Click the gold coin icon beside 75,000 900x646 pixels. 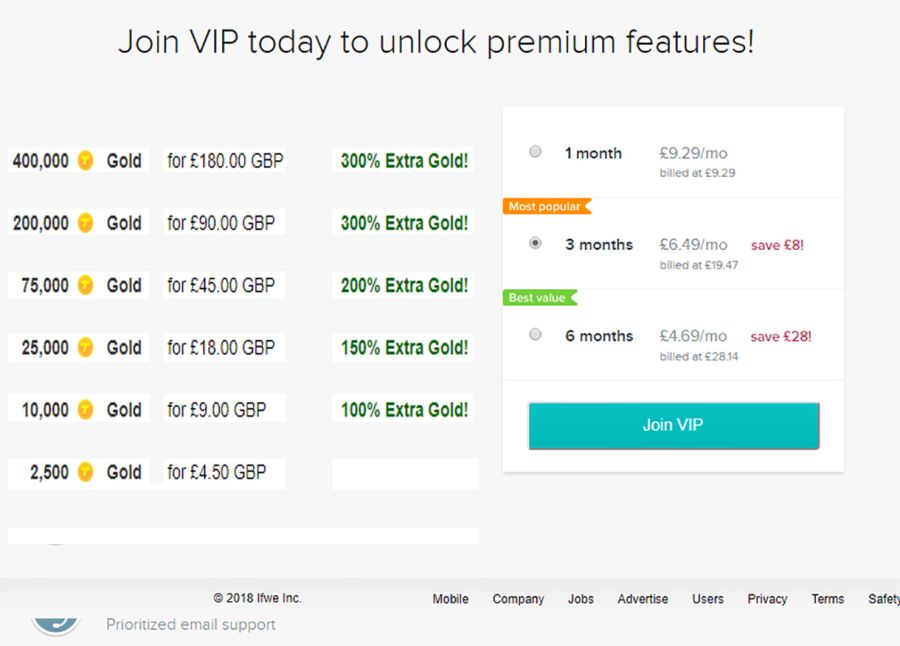(86, 286)
